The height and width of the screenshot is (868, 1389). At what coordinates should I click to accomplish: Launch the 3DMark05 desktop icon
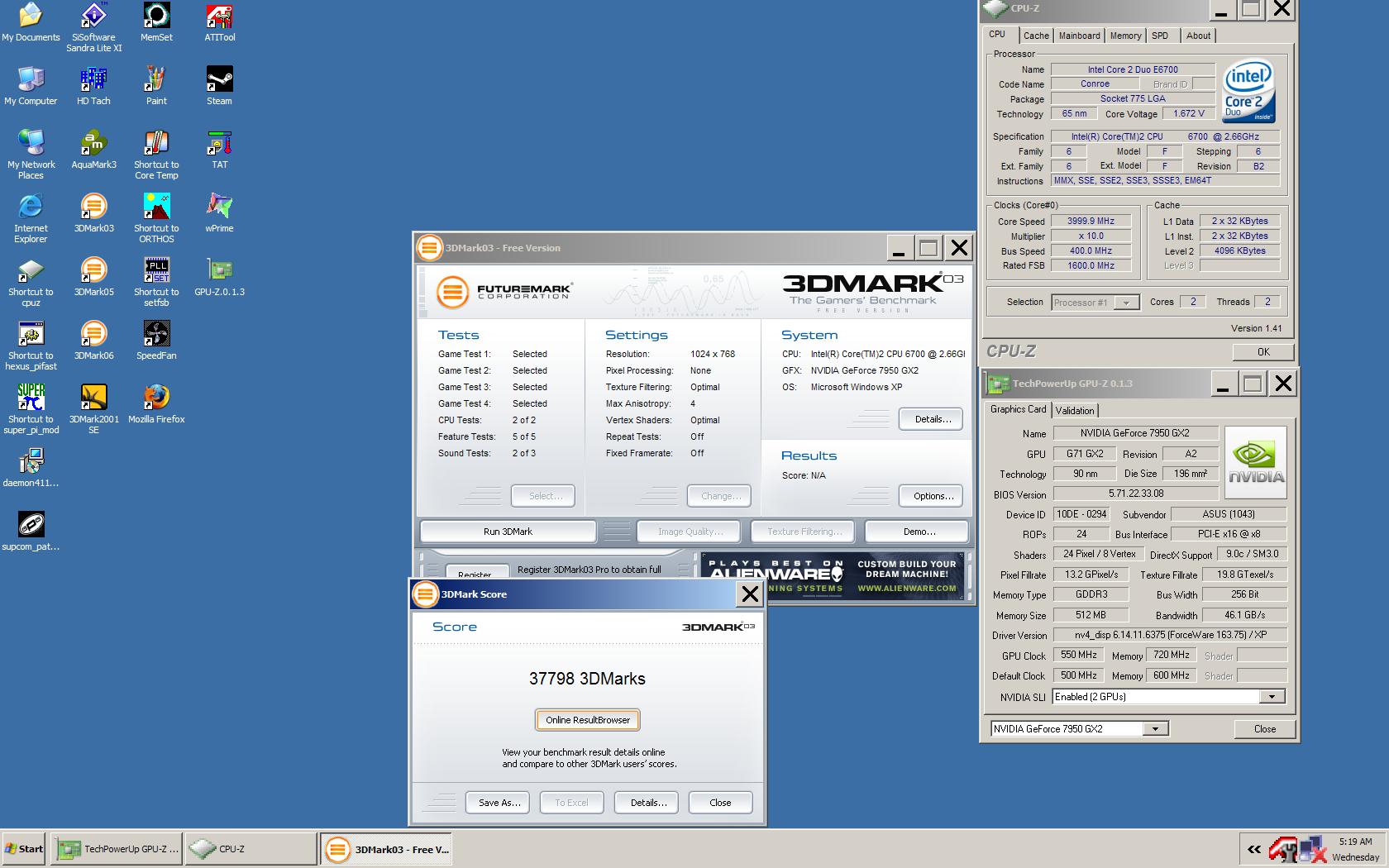(93, 277)
